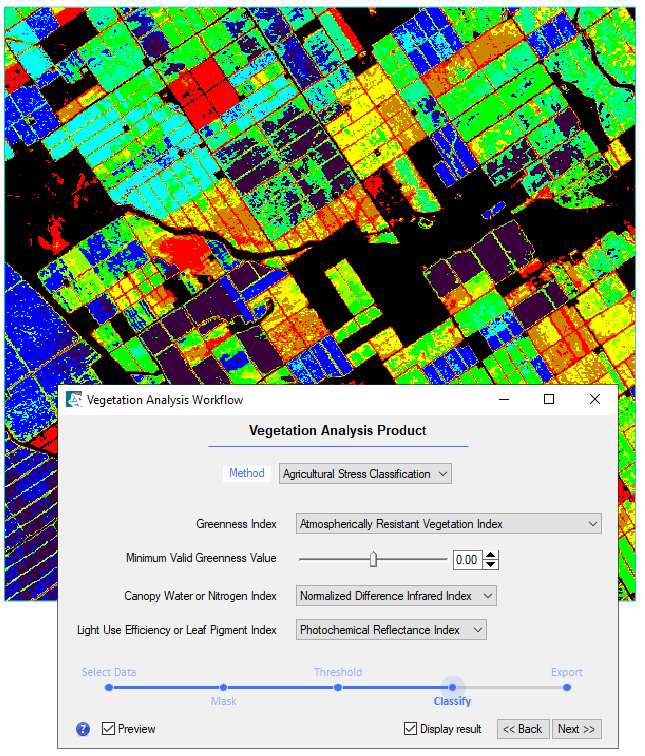645x756 pixels.
Task: Maximize the Vegetation Analysis Workflow window
Action: point(548,400)
